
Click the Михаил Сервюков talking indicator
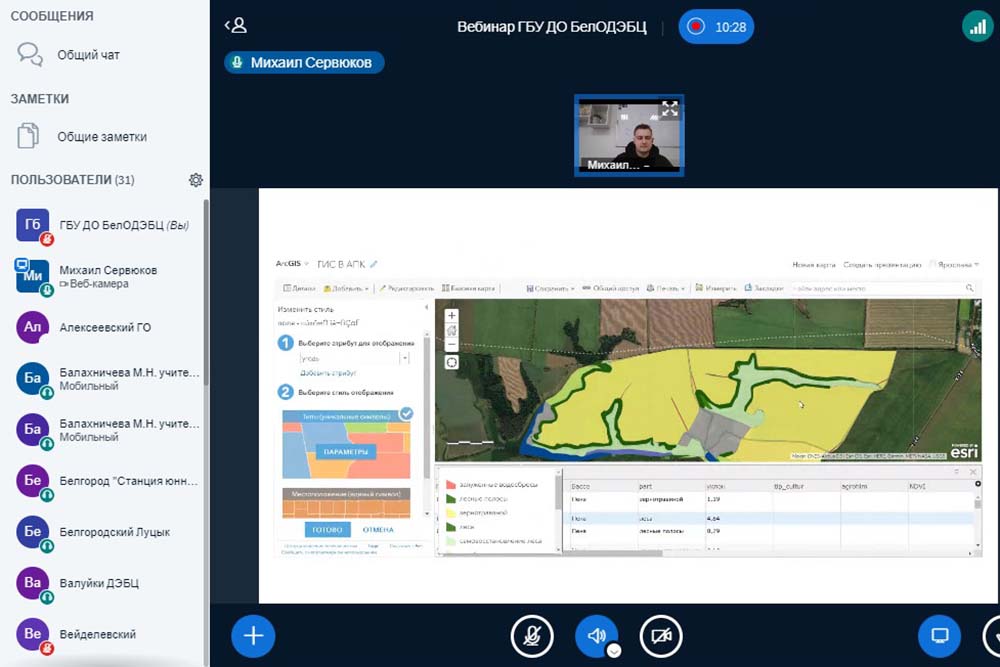click(x=304, y=63)
